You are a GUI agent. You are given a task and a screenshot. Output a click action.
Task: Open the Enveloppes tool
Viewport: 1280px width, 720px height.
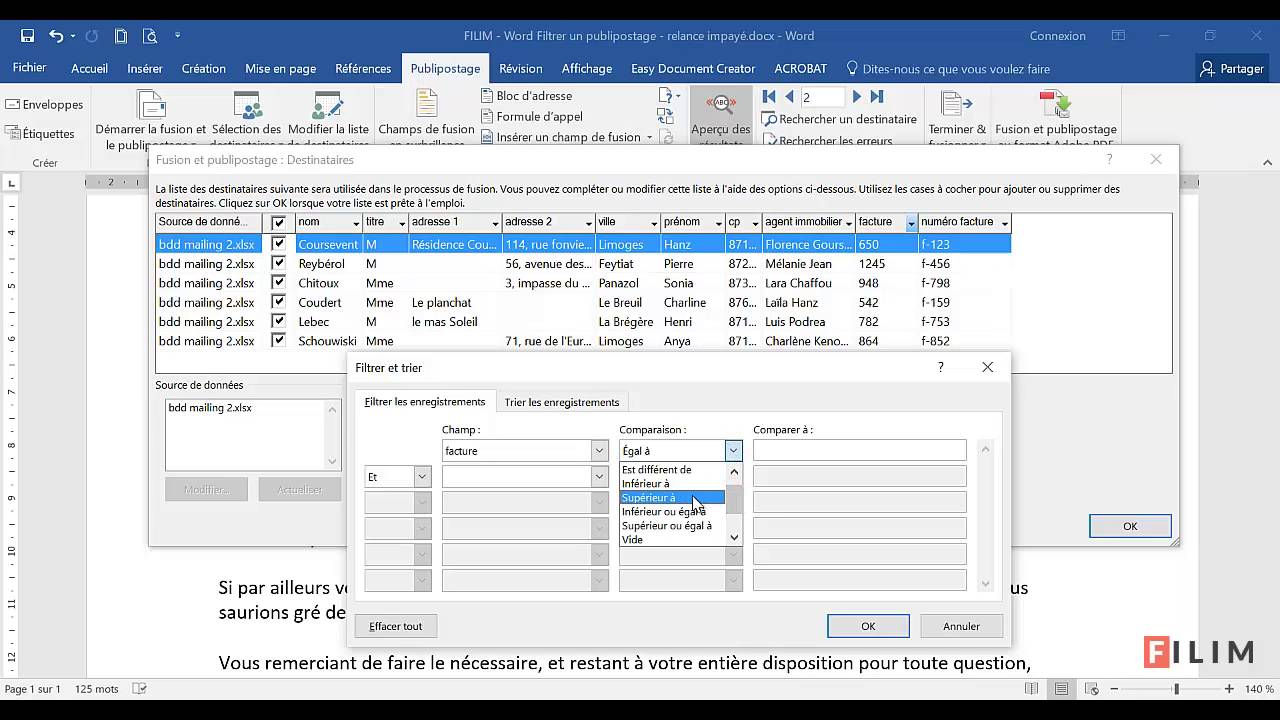pos(44,104)
